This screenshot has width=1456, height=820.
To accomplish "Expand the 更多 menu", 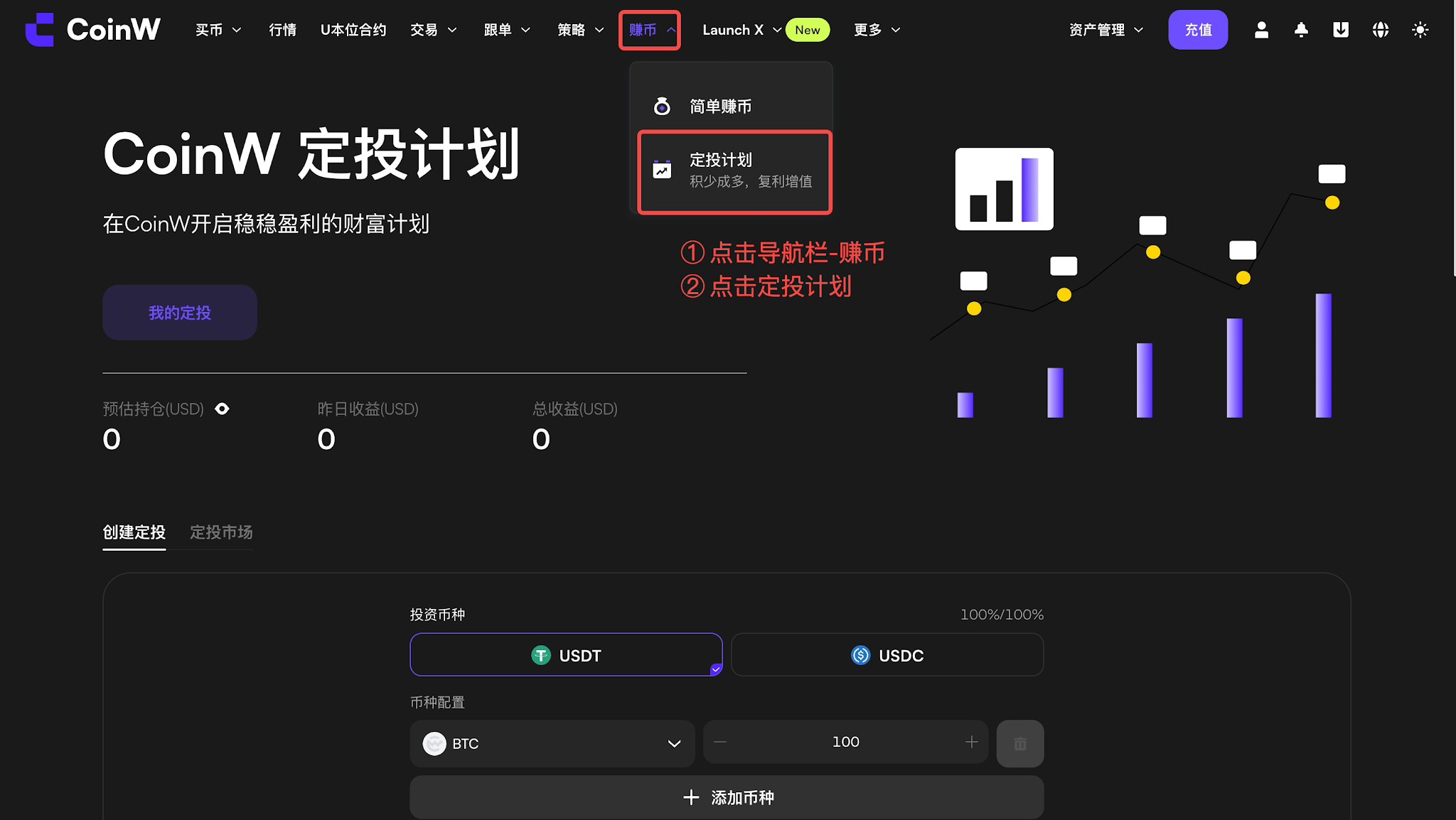I will [877, 30].
